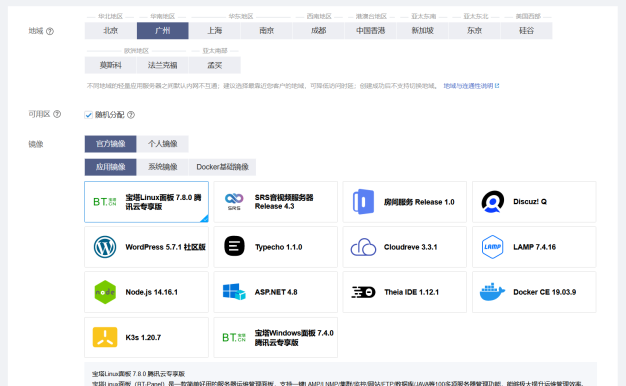Switch to 个人镜像 tab
The width and height of the screenshot is (626, 386).
(x=162, y=144)
